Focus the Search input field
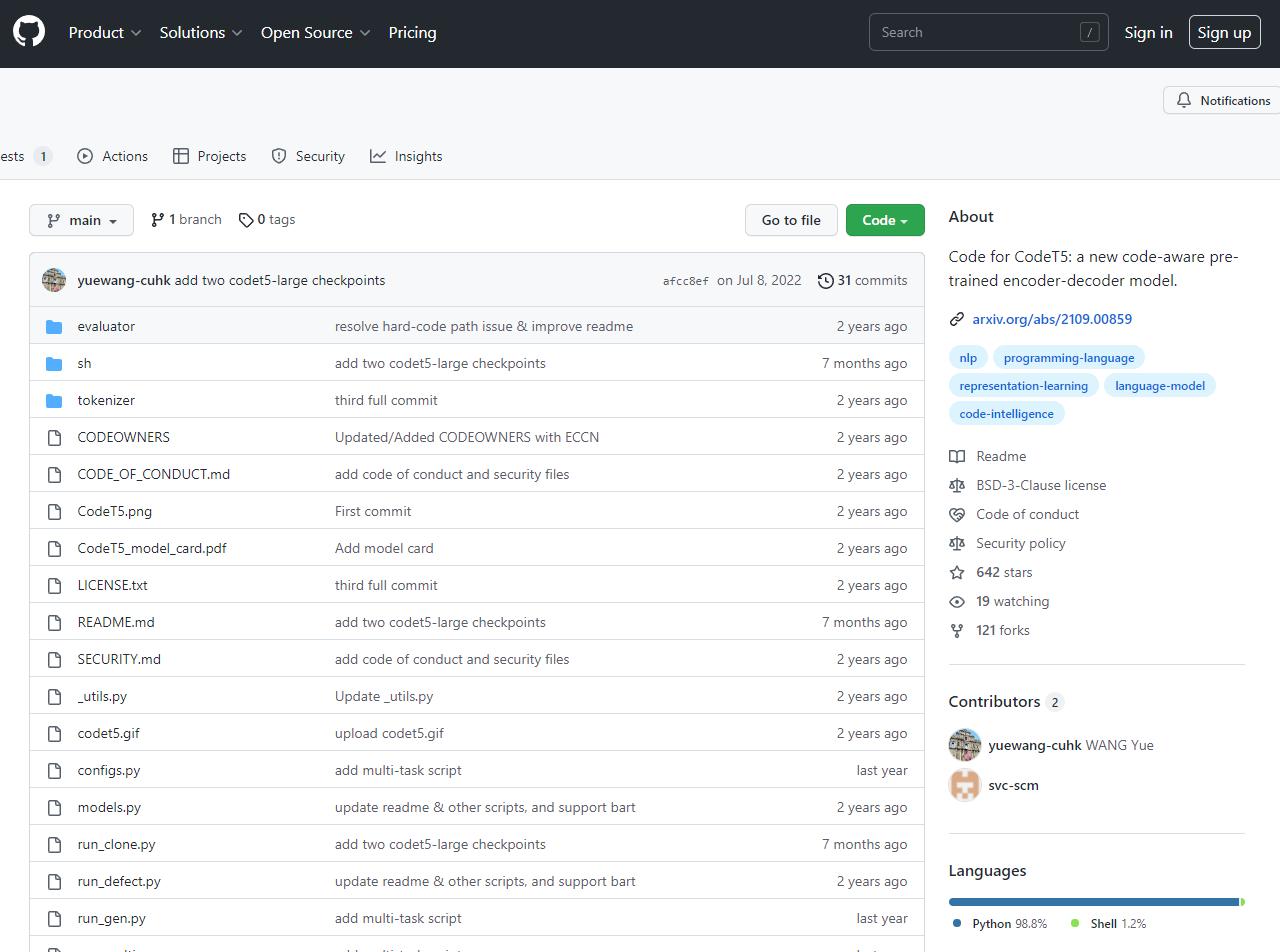 (x=975, y=33)
